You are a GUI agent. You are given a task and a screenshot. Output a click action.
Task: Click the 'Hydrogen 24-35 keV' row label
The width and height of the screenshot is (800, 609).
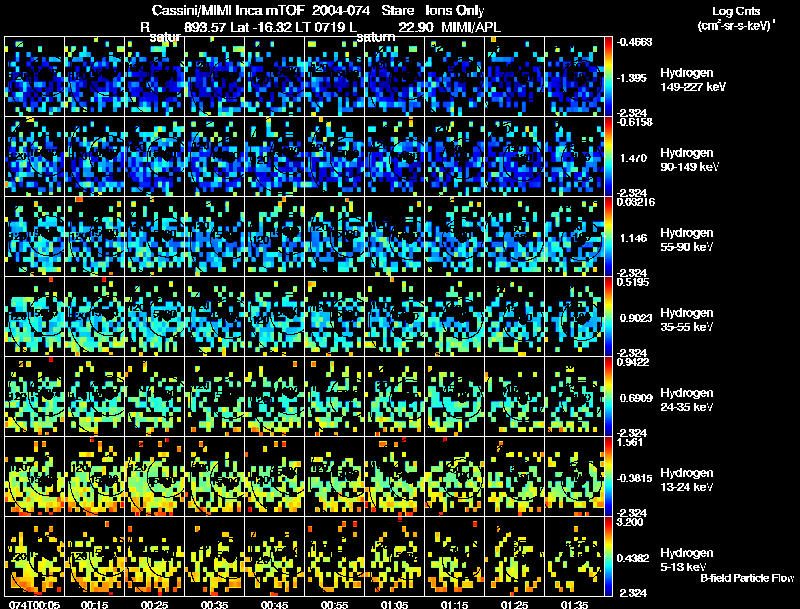coord(687,400)
